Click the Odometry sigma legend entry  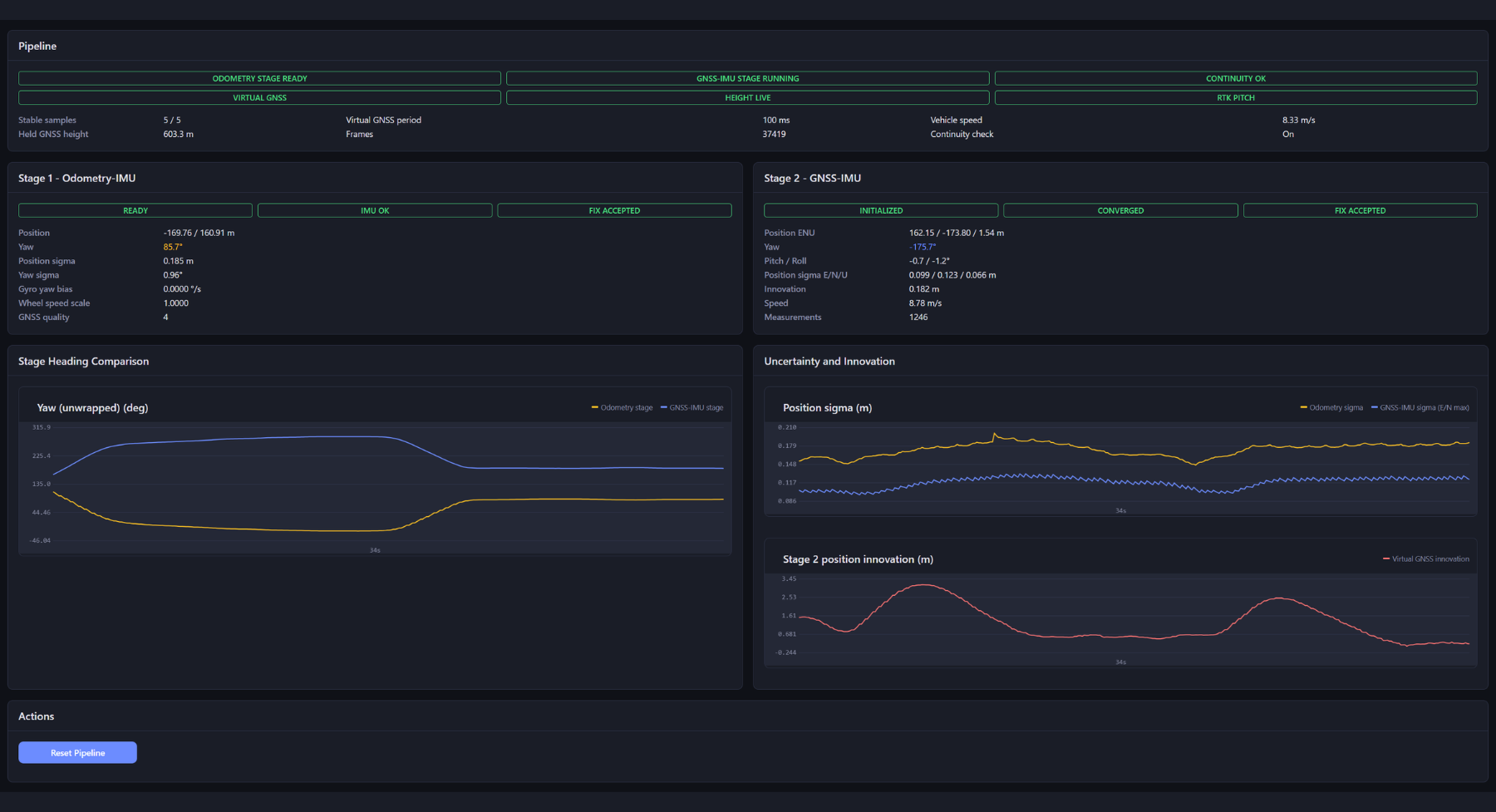tap(1331, 407)
